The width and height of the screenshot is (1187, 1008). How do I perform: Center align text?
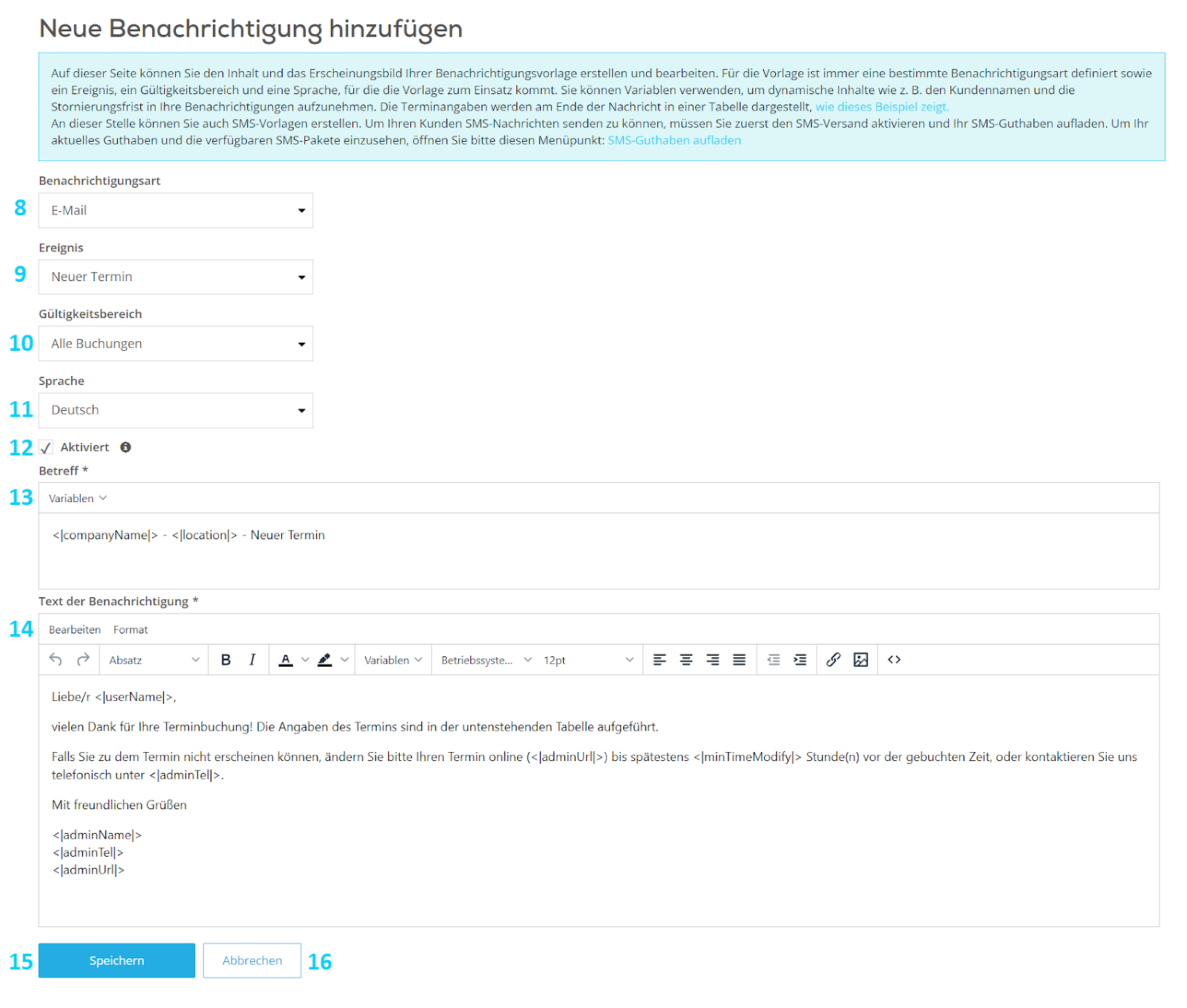click(686, 659)
